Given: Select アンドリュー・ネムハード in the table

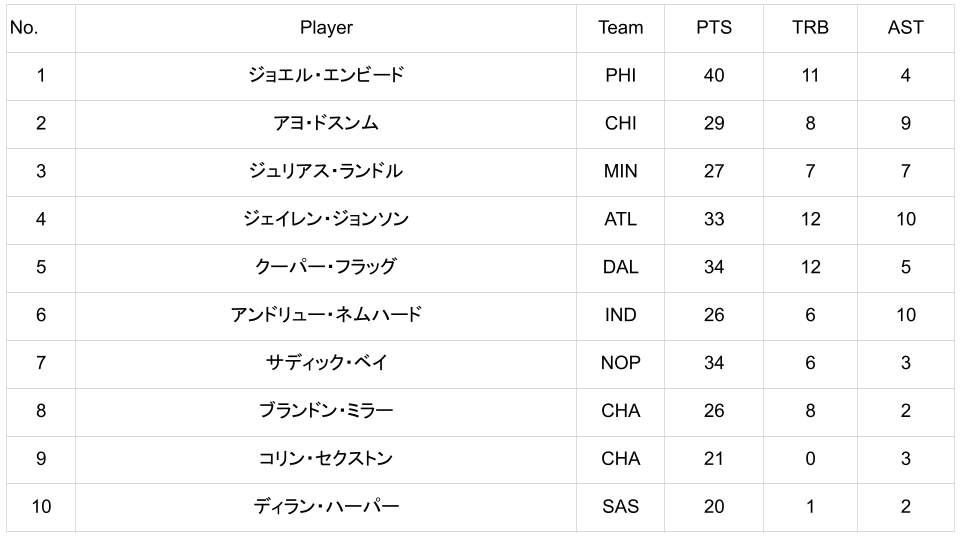Looking at the screenshot, I should 326,315.
